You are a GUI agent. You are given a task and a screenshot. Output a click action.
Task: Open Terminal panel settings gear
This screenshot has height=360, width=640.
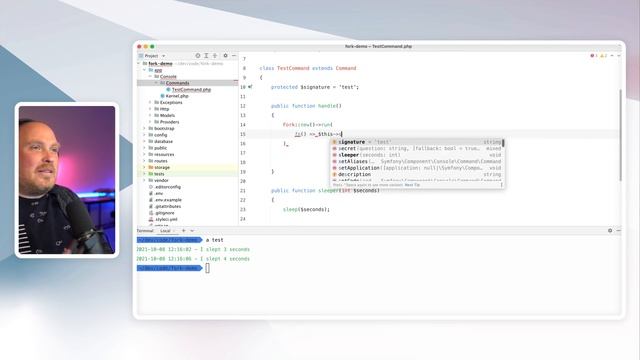(x=610, y=231)
